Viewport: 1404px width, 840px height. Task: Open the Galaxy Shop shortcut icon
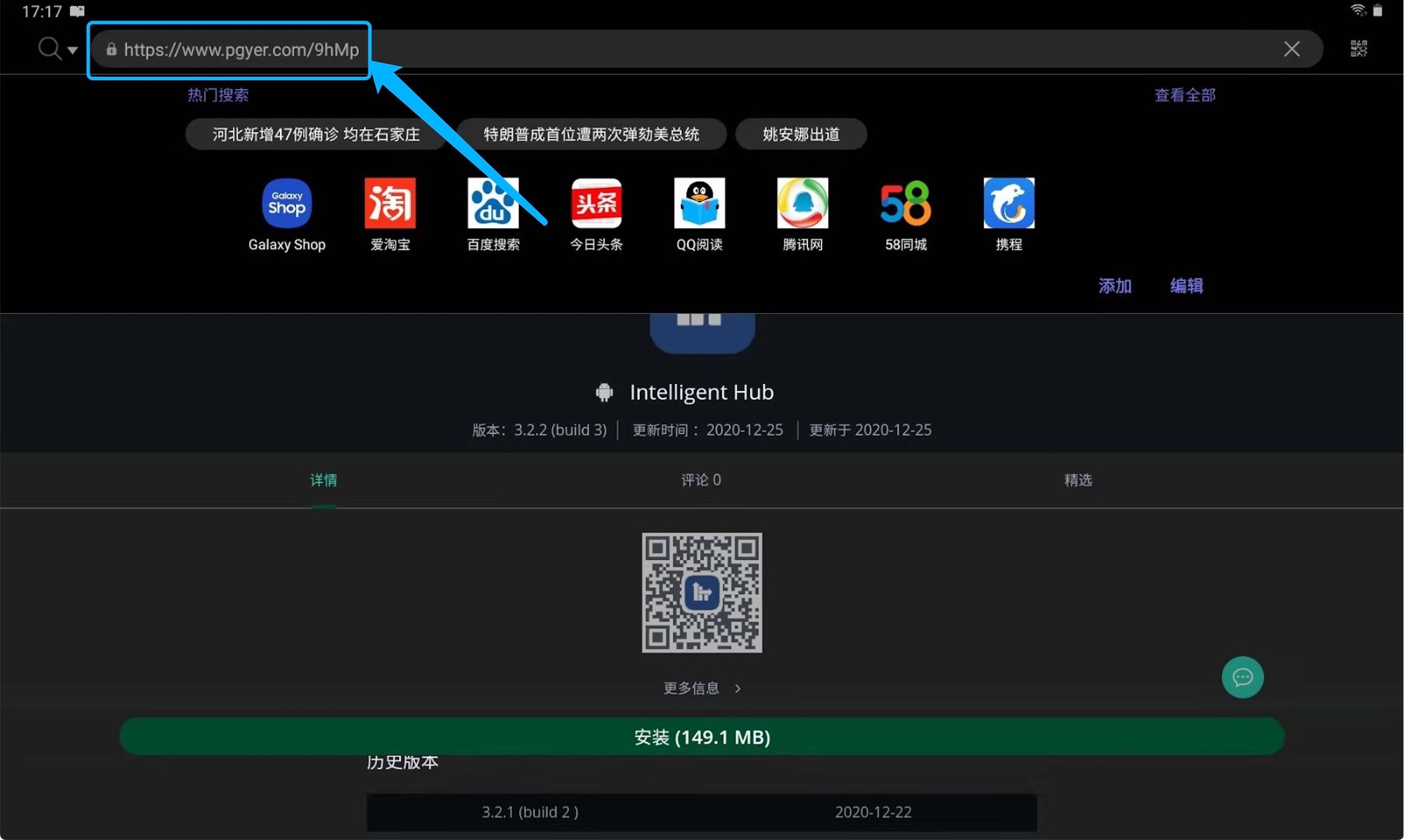pyautogui.click(x=286, y=203)
